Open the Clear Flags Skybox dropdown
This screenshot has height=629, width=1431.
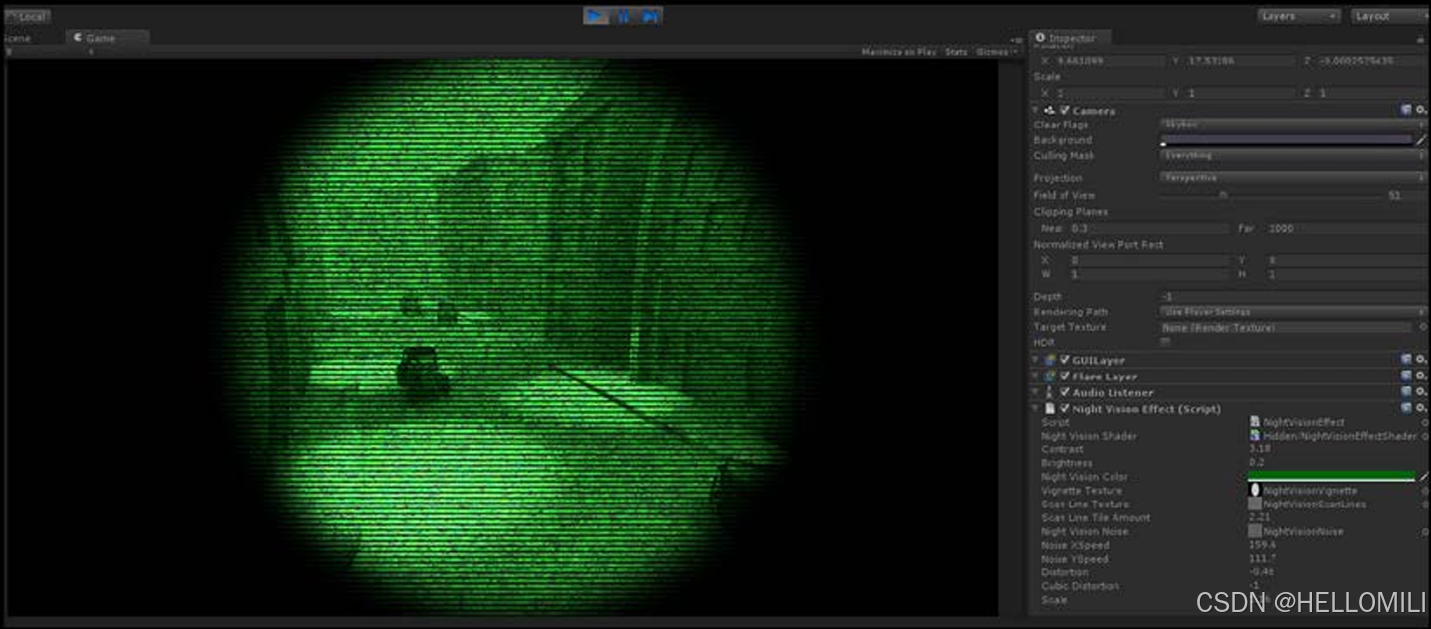1294,125
